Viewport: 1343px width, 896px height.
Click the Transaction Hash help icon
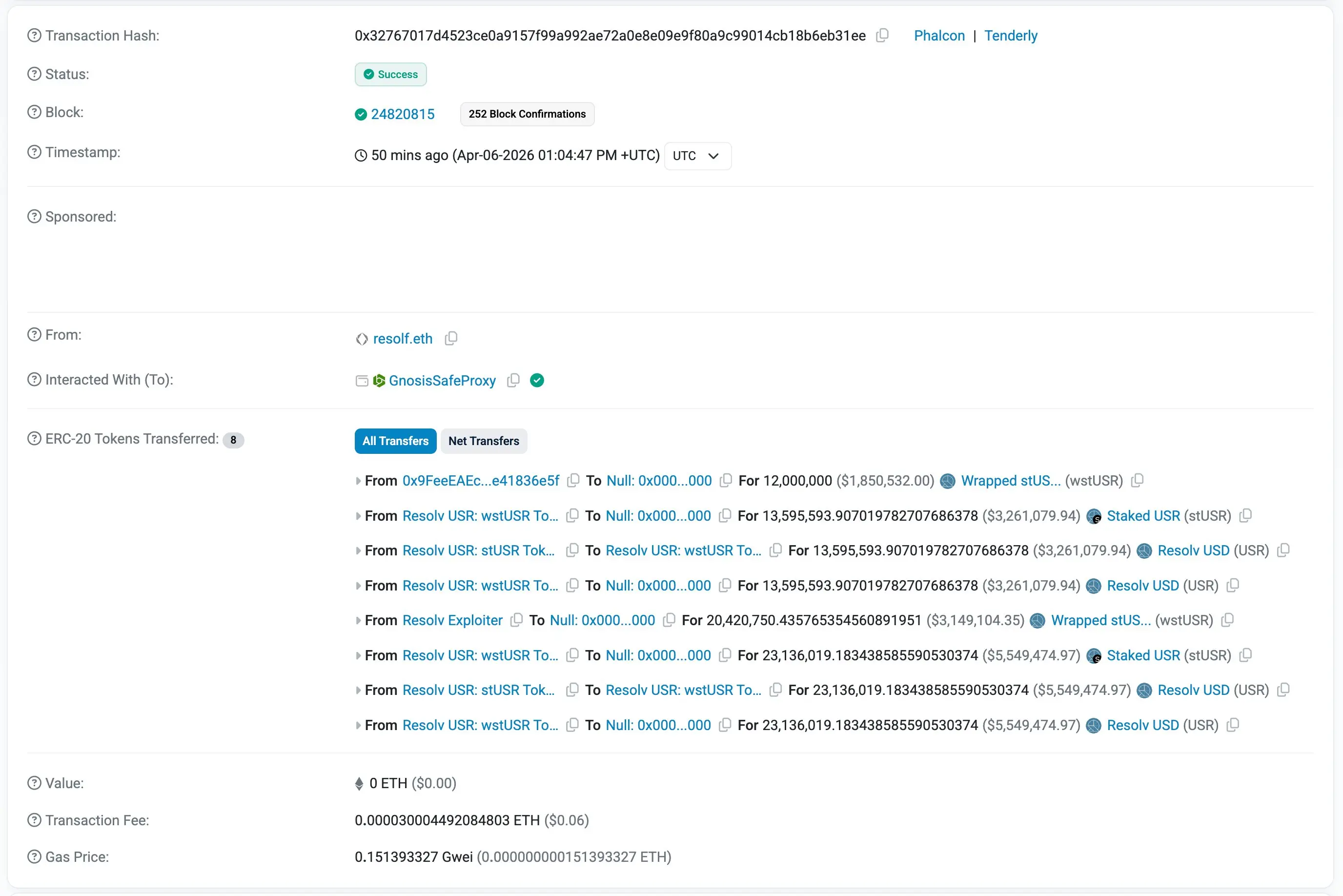(x=34, y=36)
